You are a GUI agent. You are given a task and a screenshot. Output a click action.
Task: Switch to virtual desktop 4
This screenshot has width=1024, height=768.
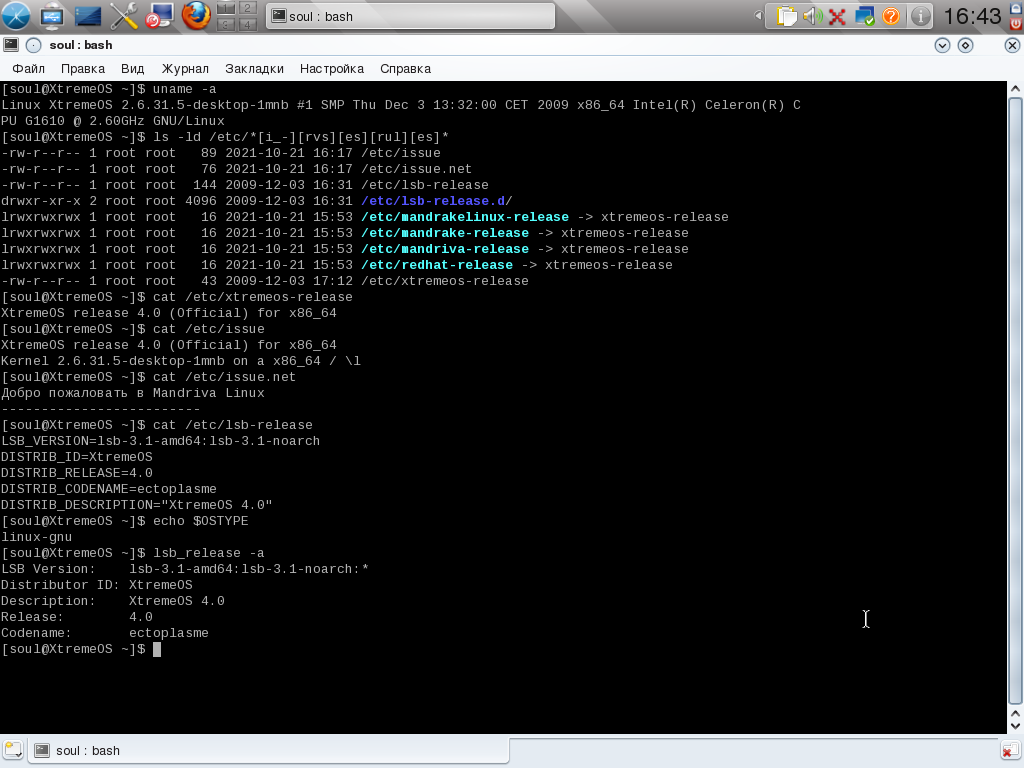click(248, 24)
